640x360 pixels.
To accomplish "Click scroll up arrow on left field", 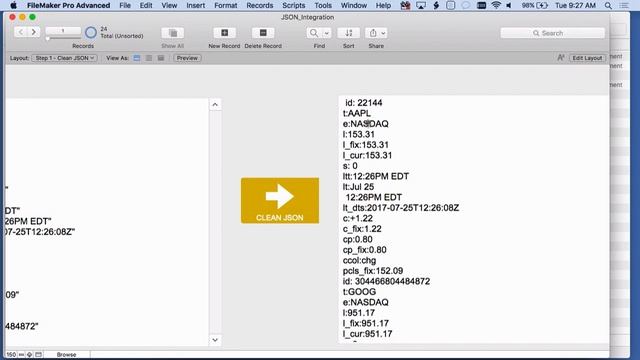I will (x=215, y=105).
